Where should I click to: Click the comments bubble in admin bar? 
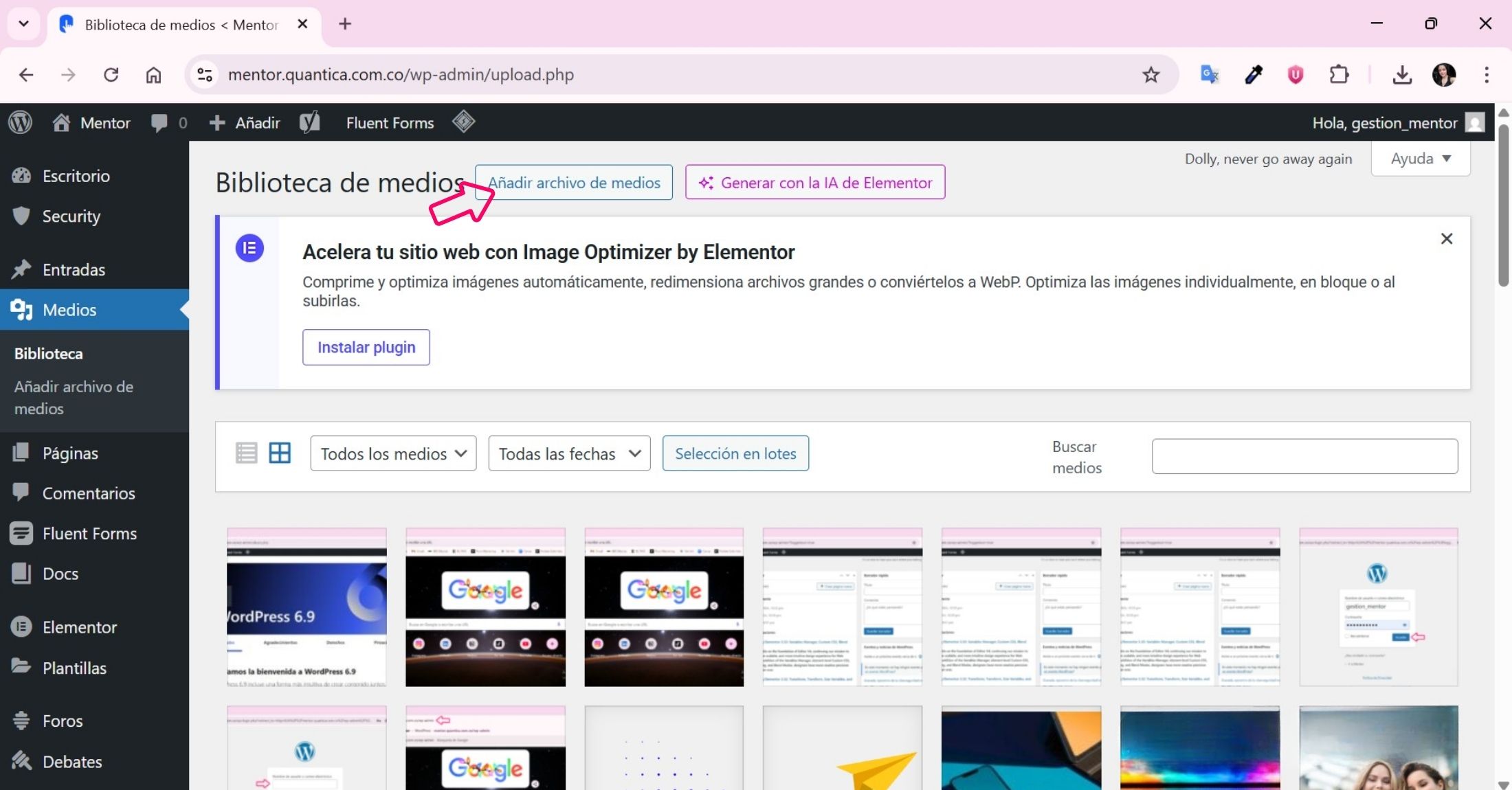click(160, 123)
